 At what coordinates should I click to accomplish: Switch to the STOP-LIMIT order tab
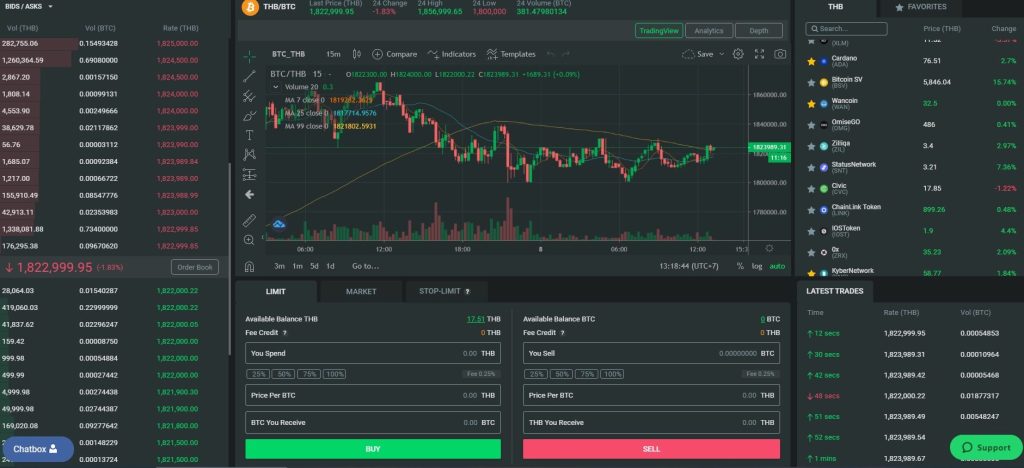pyautogui.click(x=445, y=291)
